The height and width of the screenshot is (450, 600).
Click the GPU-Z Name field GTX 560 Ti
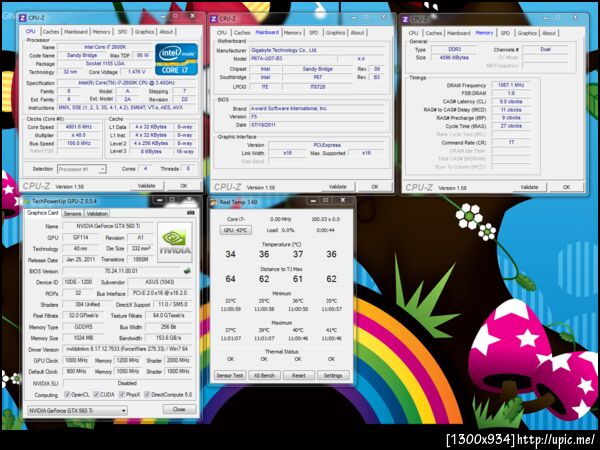coord(108,226)
